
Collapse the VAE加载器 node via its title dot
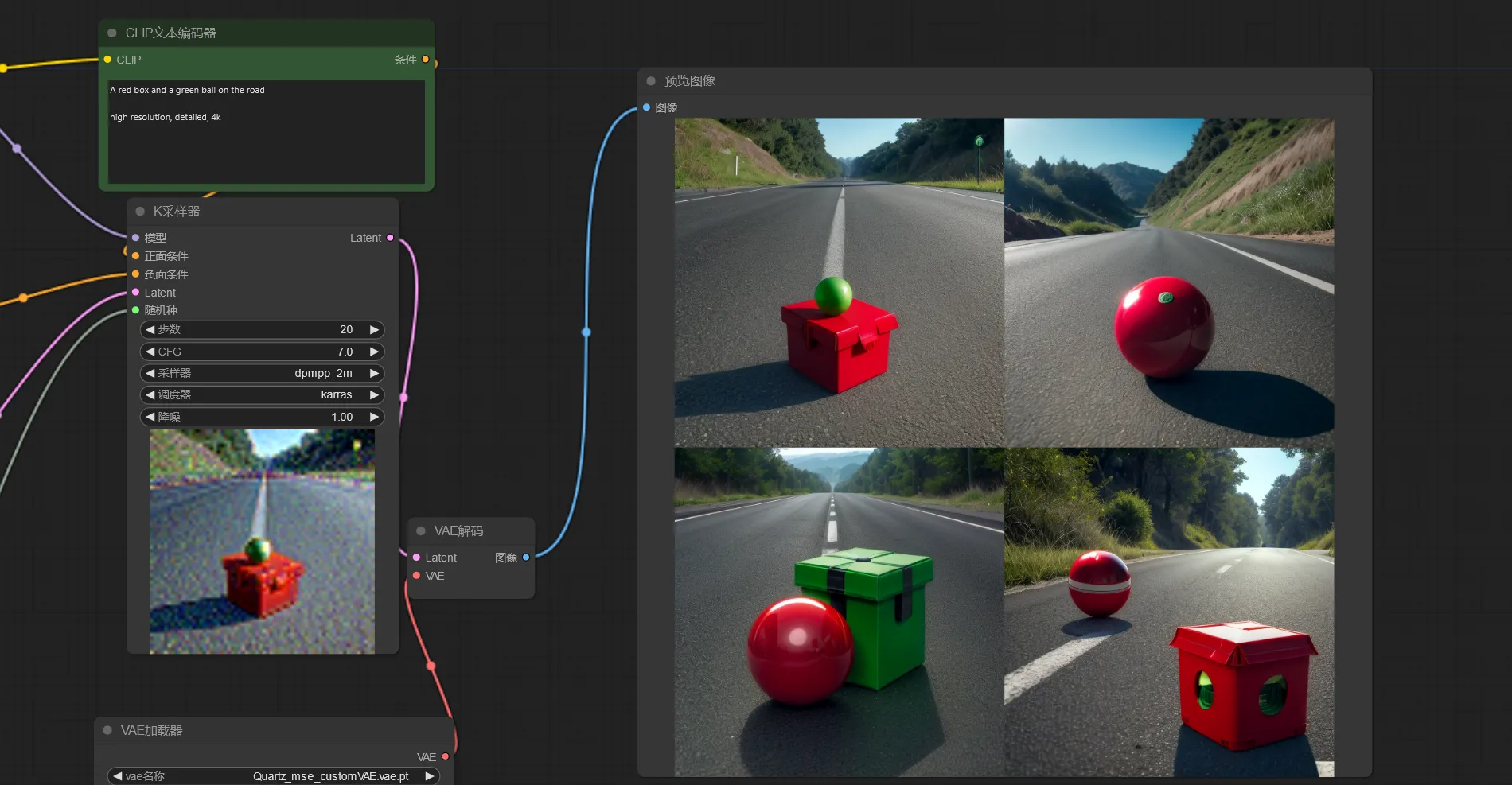(107, 730)
